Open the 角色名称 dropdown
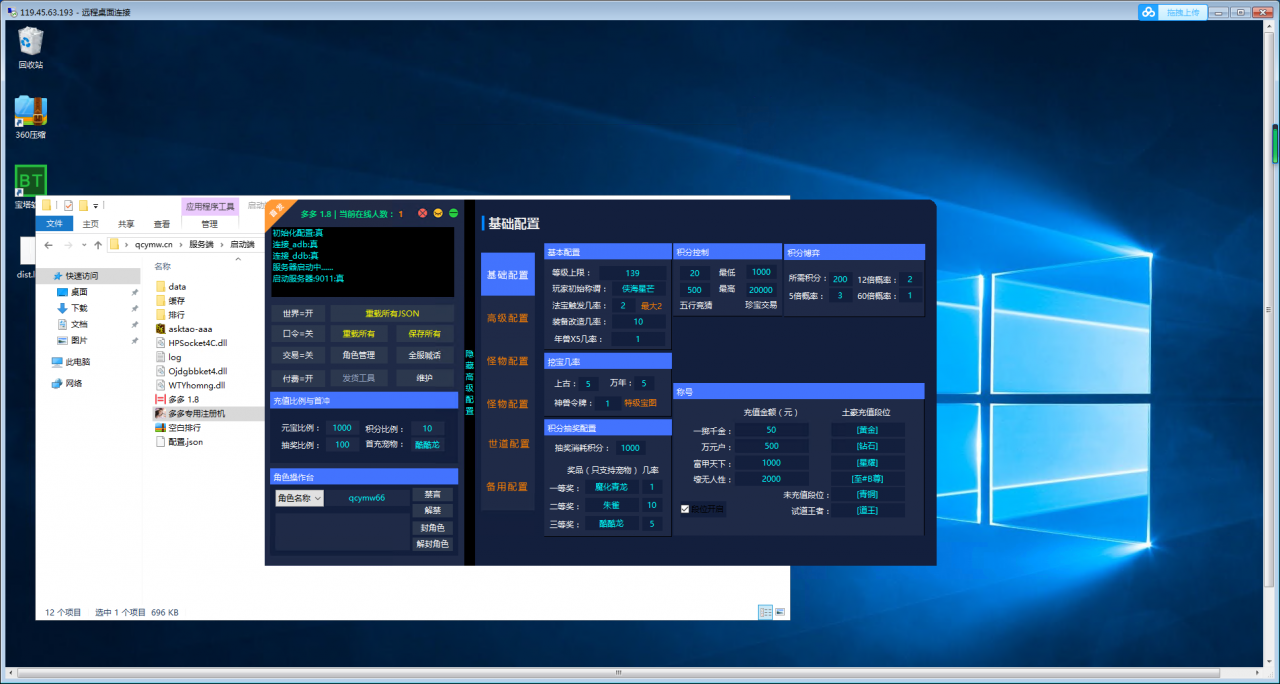 click(x=299, y=498)
